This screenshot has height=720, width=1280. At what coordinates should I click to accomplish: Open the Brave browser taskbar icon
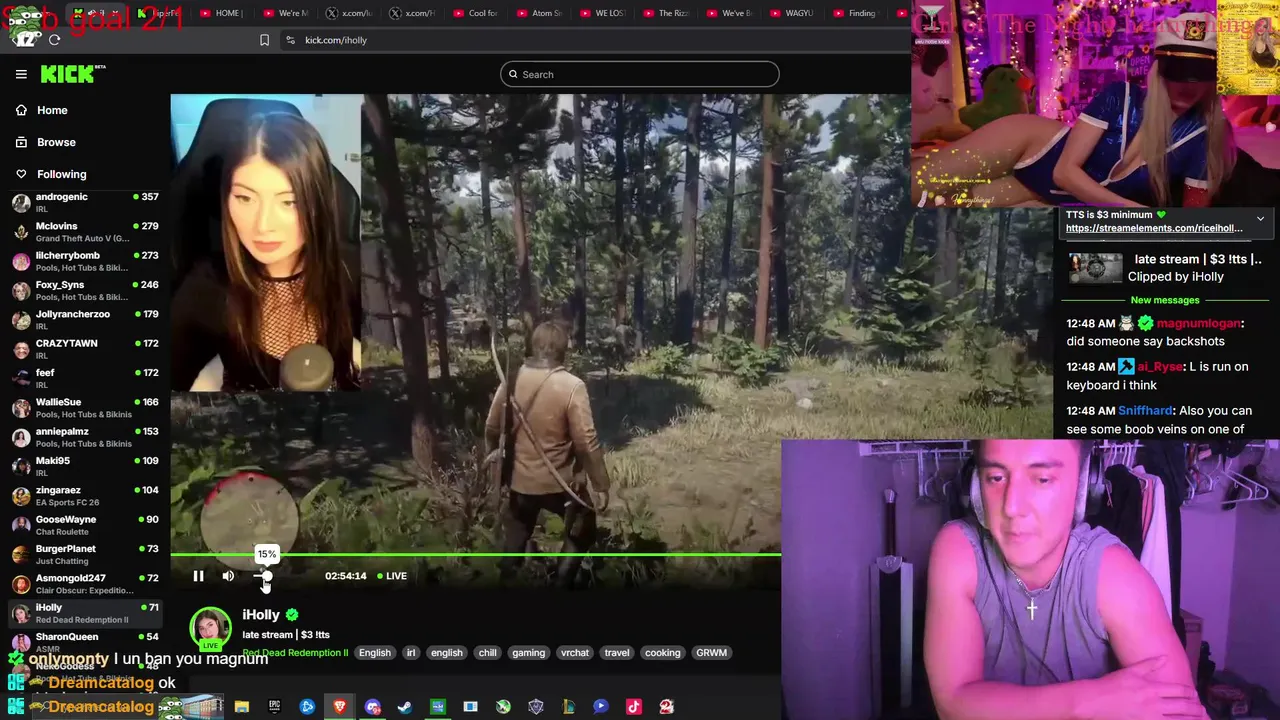click(x=340, y=707)
